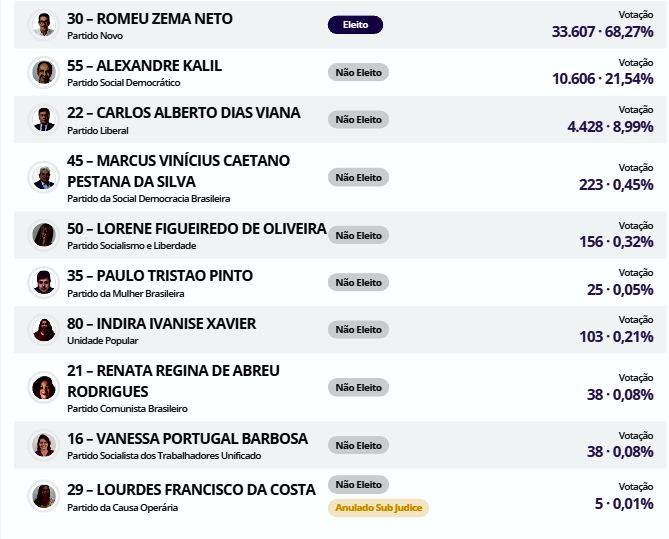Open Romeu Zema Neto's candidate photo
Viewport: 669px width, 539px height.
click(x=44, y=25)
